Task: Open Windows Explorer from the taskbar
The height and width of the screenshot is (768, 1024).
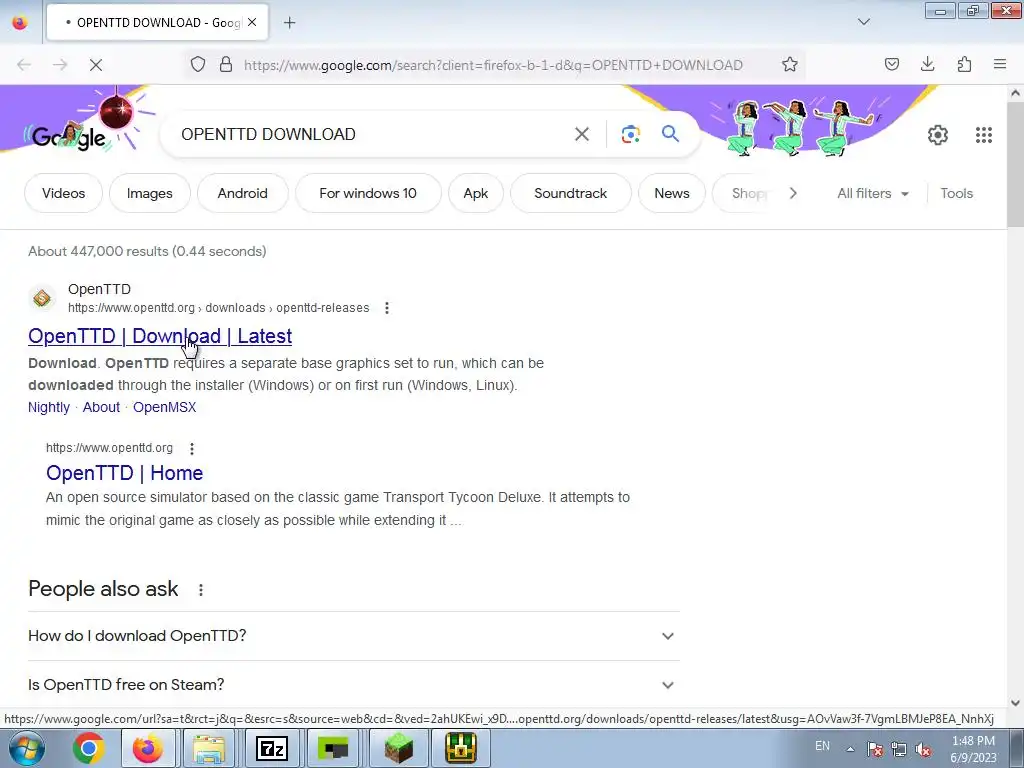Action: [x=208, y=748]
